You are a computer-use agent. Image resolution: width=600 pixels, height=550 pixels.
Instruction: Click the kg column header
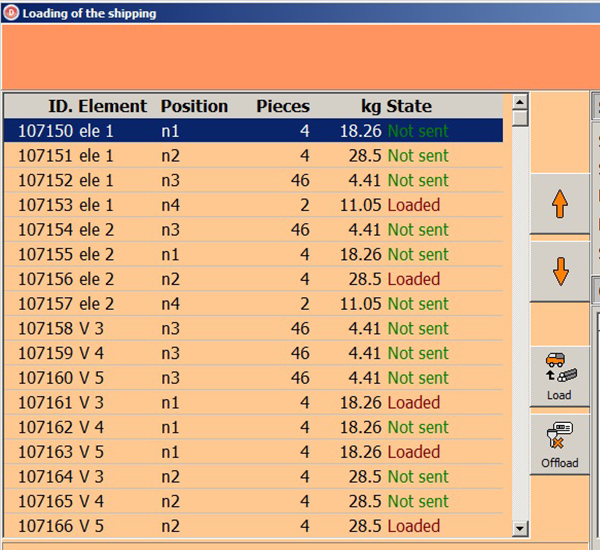coord(371,106)
